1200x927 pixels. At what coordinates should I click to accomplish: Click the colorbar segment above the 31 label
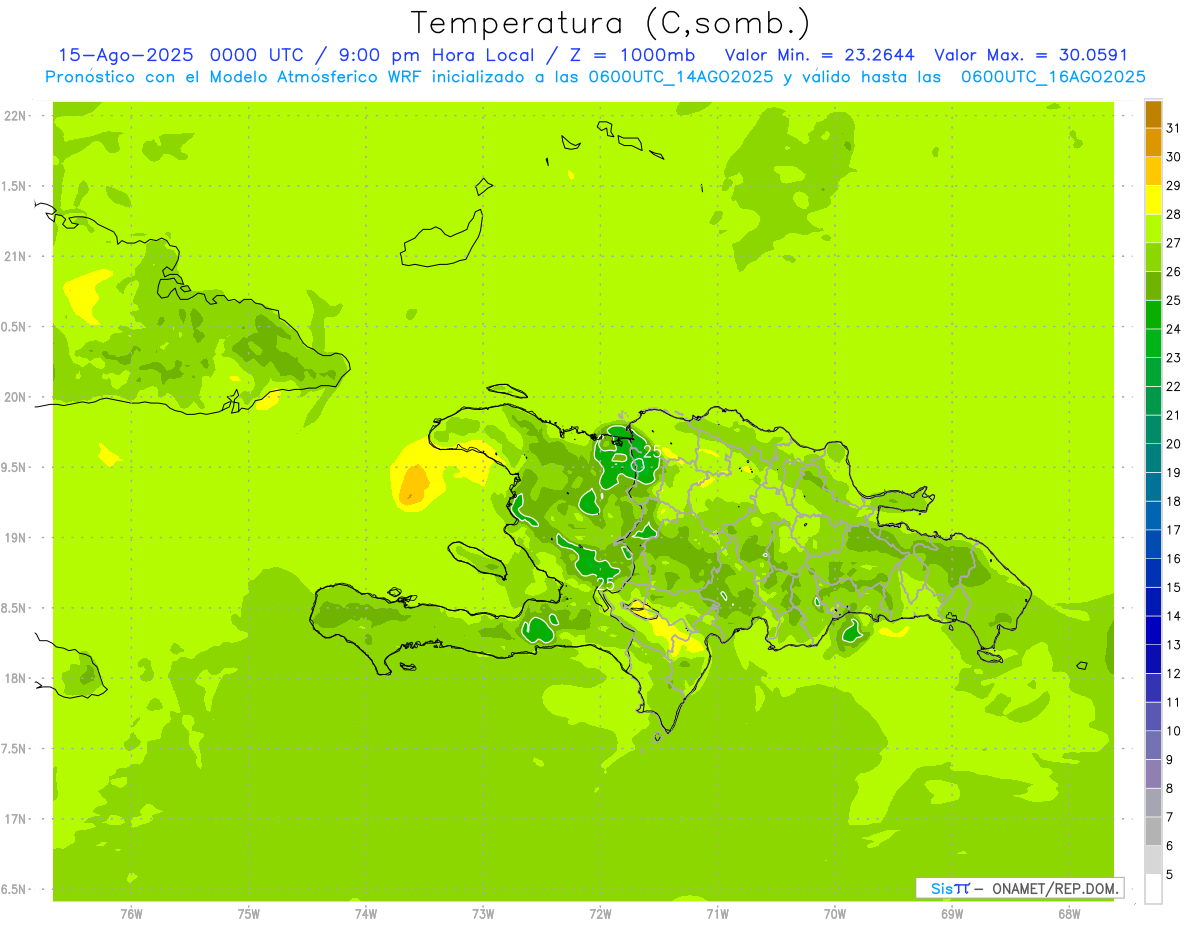point(1153,114)
